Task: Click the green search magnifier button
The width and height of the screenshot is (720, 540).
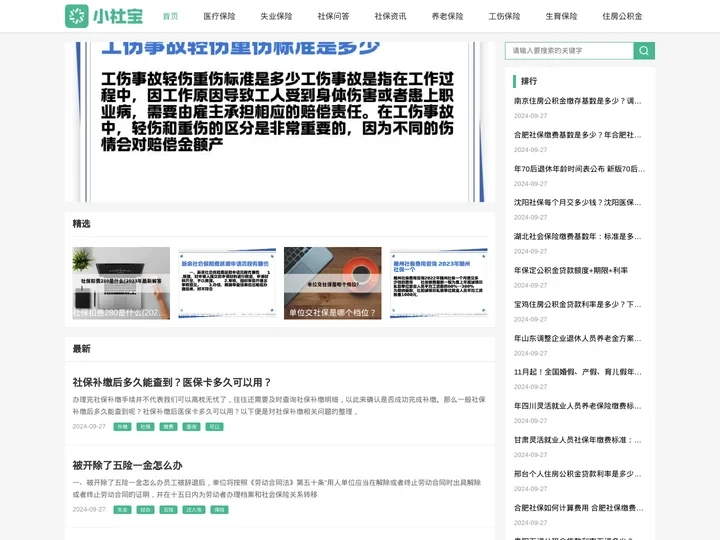Action: pos(644,51)
